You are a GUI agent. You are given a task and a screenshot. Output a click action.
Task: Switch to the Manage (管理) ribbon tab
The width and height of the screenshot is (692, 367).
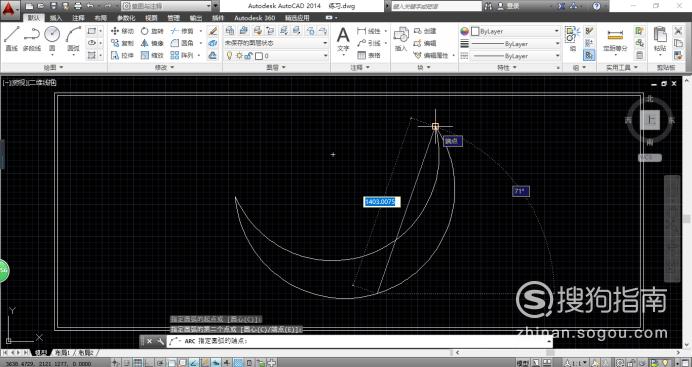tap(173, 18)
